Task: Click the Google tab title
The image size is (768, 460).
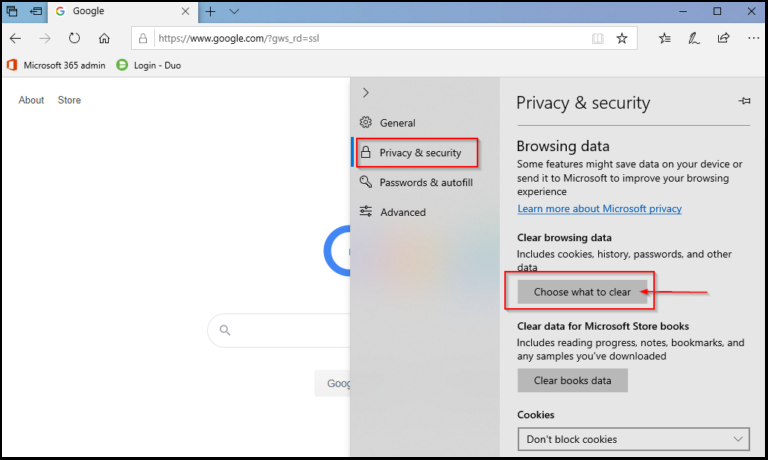Action: tap(88, 11)
